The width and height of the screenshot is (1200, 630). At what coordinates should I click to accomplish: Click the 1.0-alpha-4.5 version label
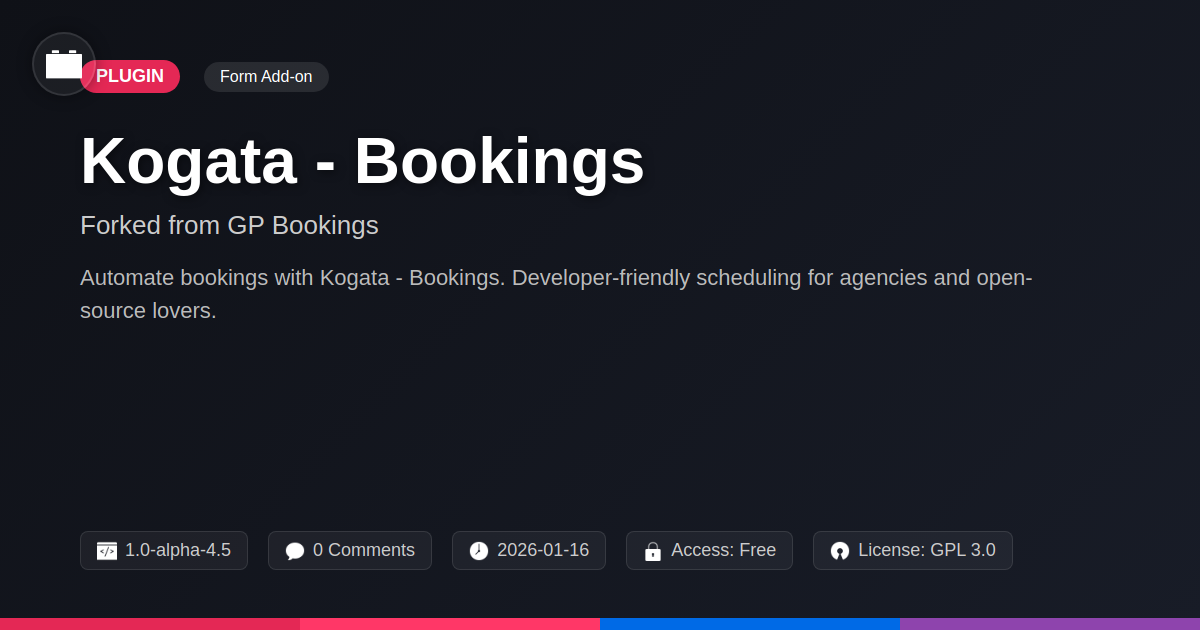178,550
